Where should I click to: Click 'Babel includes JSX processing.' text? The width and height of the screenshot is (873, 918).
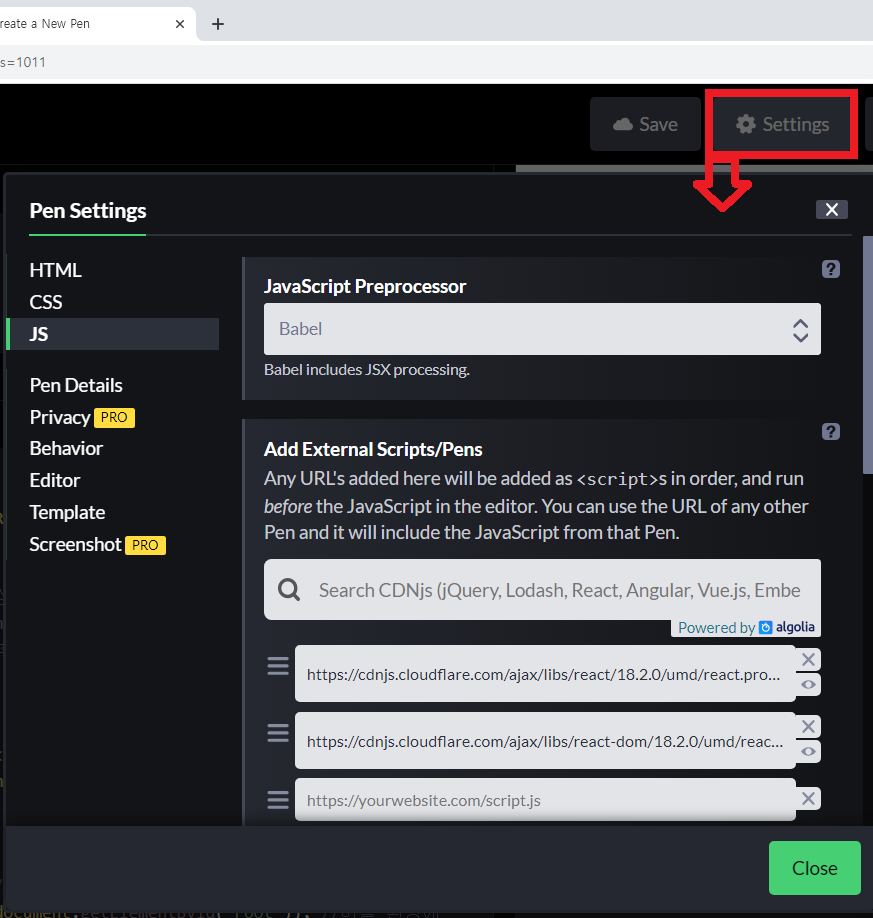click(x=367, y=370)
